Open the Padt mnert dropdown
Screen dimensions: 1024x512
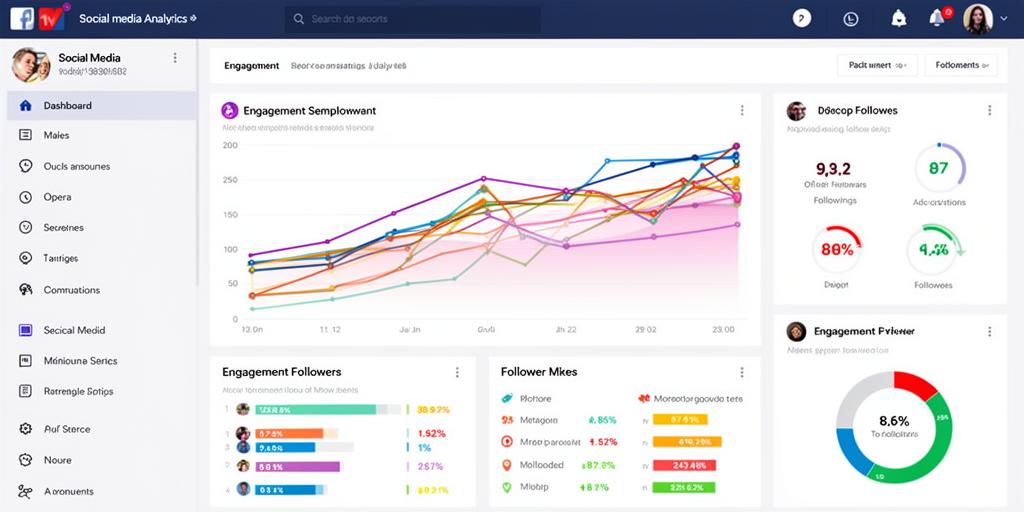pos(877,65)
